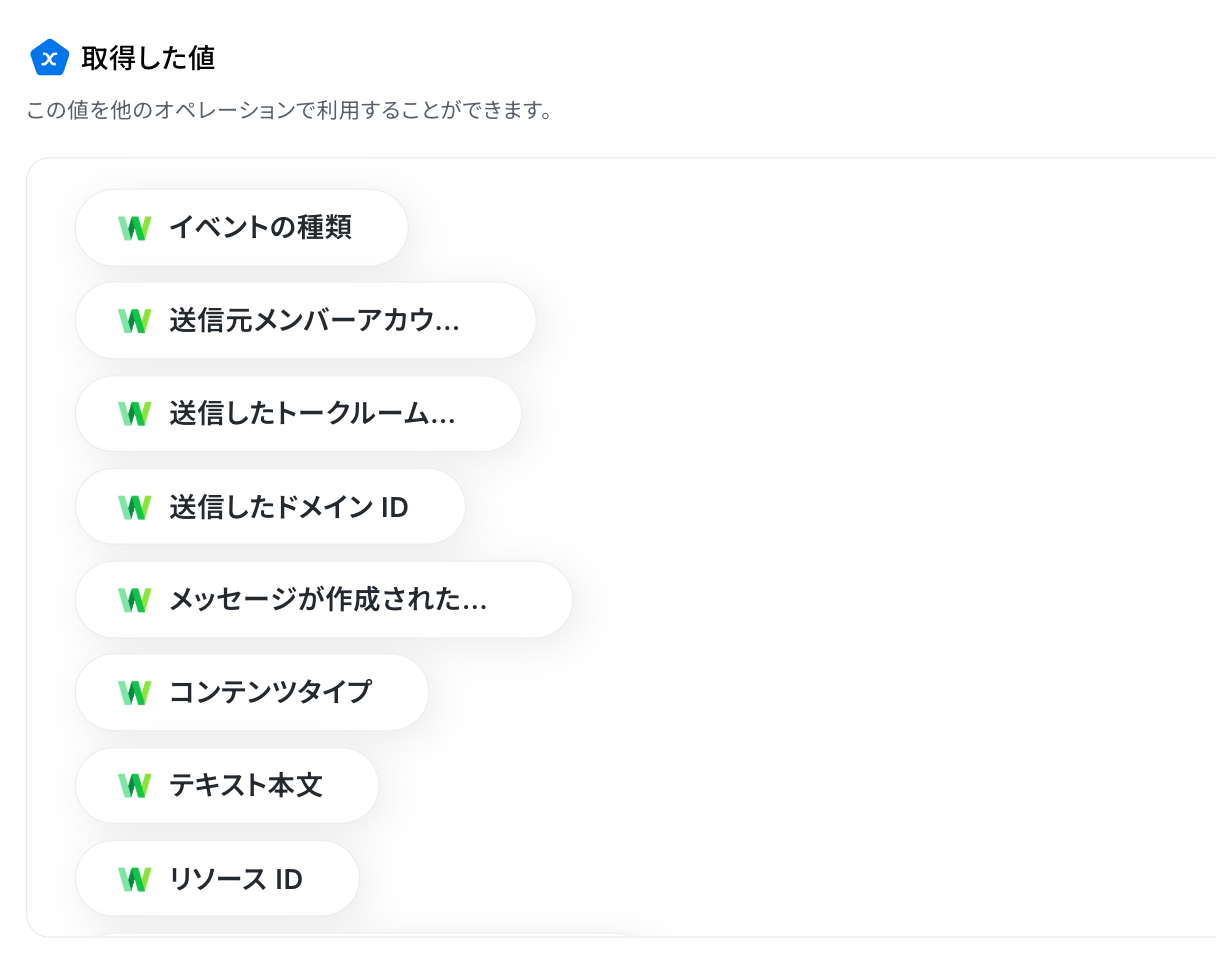Click the W icon on 送信元メンバーアカウ…
This screenshot has width=1216, height=958.
click(x=134, y=321)
